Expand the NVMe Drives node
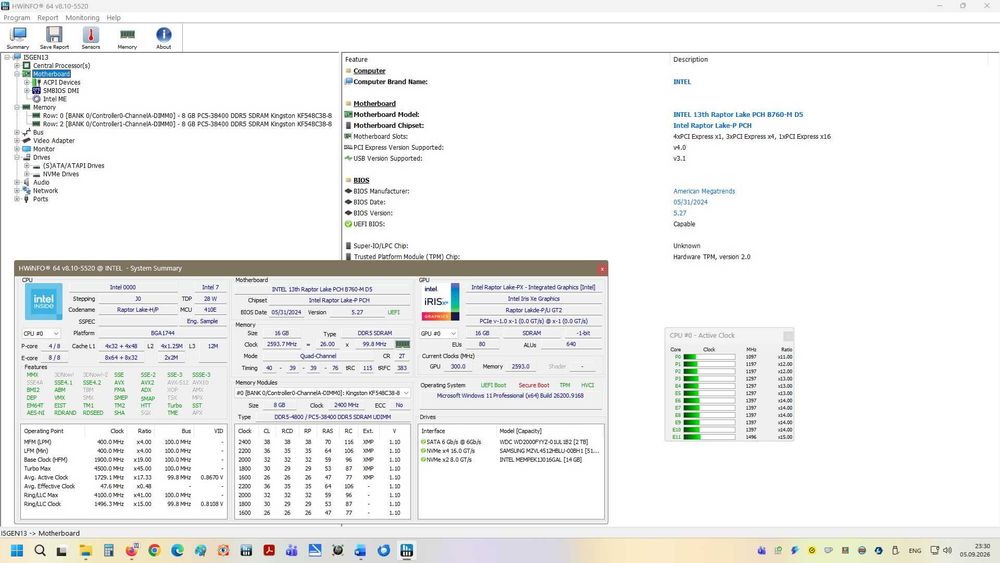Viewport: 1000px width, 563px height. coord(27,174)
